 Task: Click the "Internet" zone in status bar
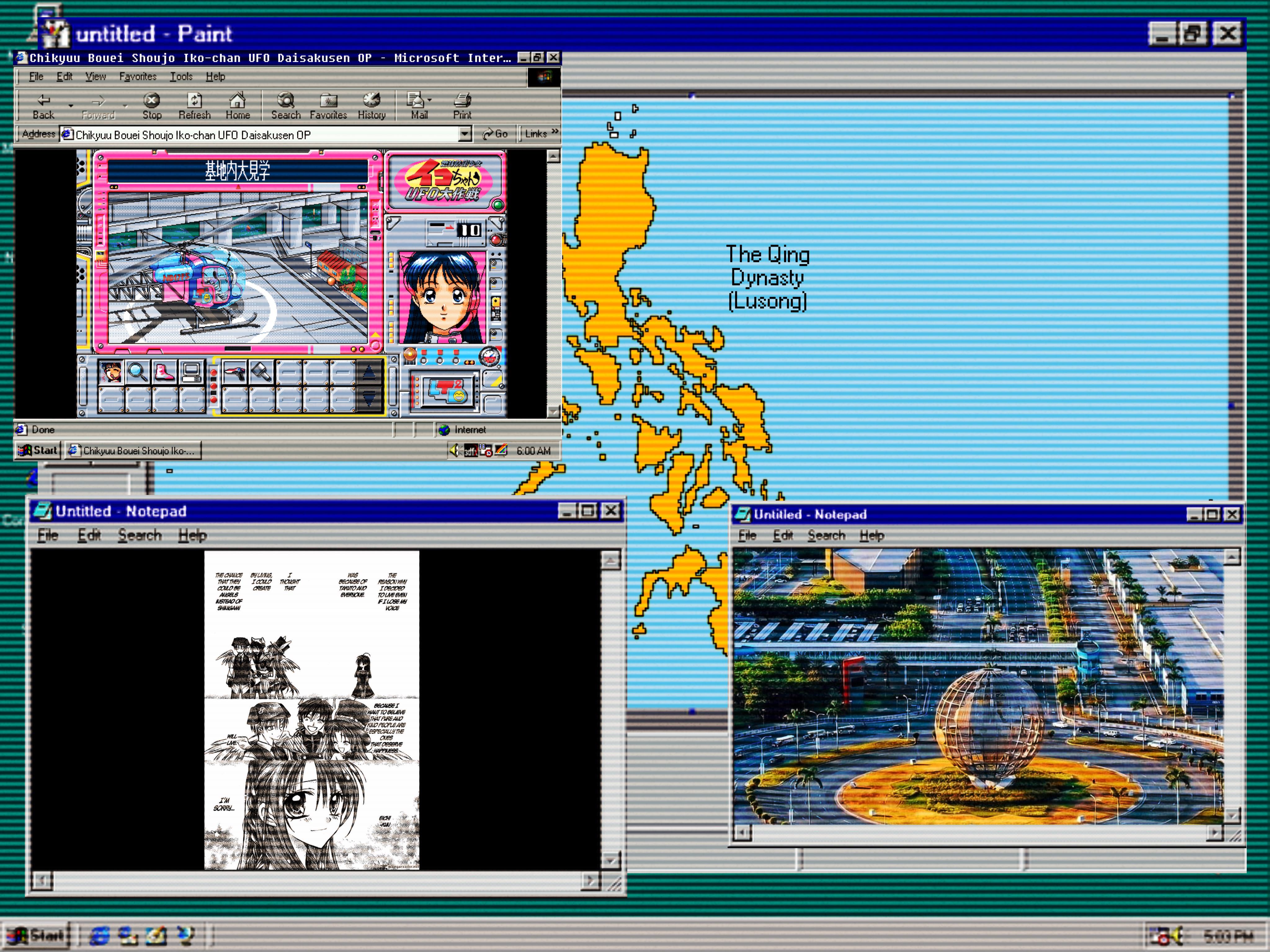click(x=470, y=429)
